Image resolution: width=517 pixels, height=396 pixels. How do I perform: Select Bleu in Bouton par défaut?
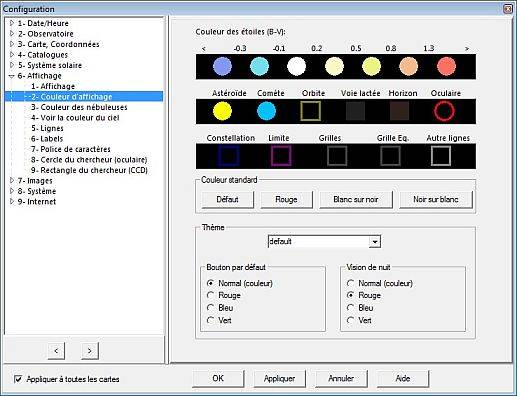210,308
